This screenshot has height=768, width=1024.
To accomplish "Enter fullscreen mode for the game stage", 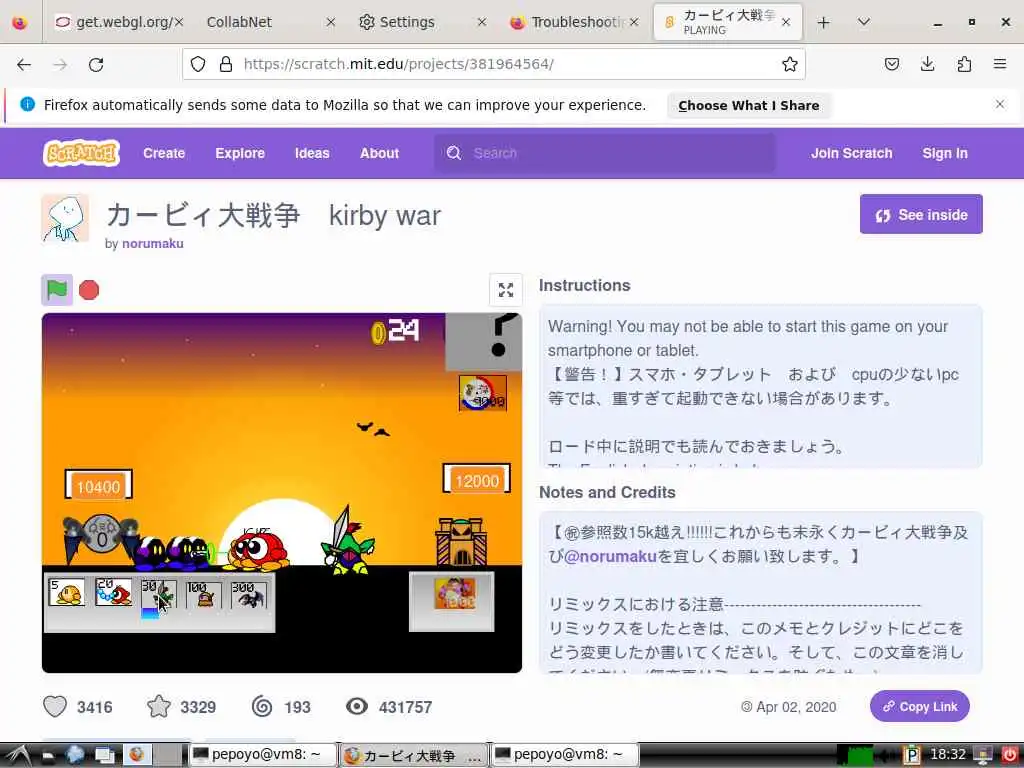I will tap(505, 289).
